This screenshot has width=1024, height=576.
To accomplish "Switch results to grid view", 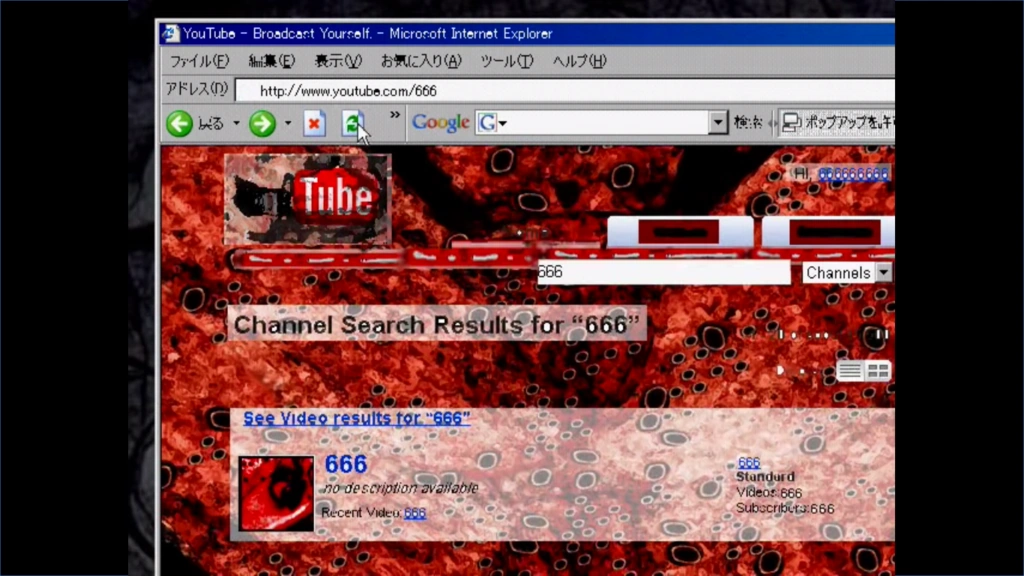I will point(879,370).
